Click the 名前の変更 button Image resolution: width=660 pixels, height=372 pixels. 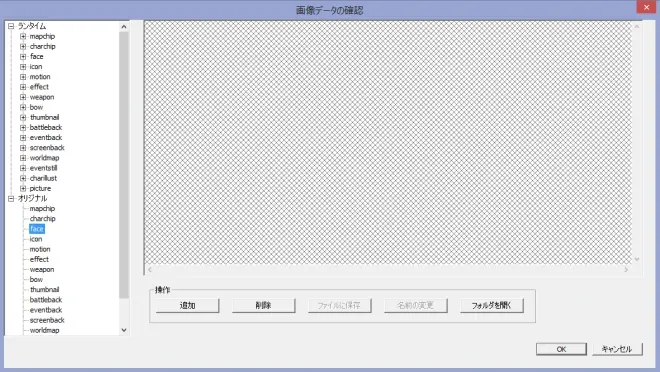pos(415,306)
